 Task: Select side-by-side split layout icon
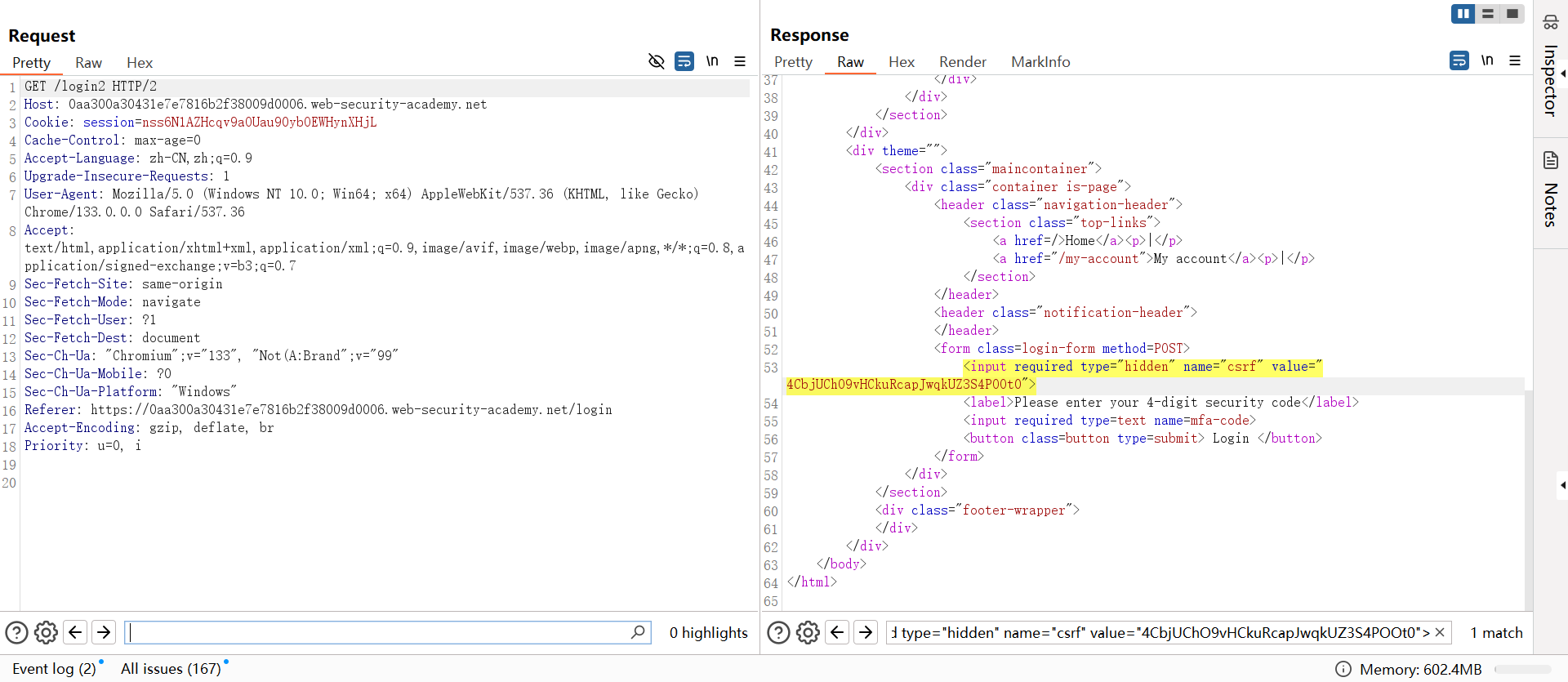(x=1463, y=14)
